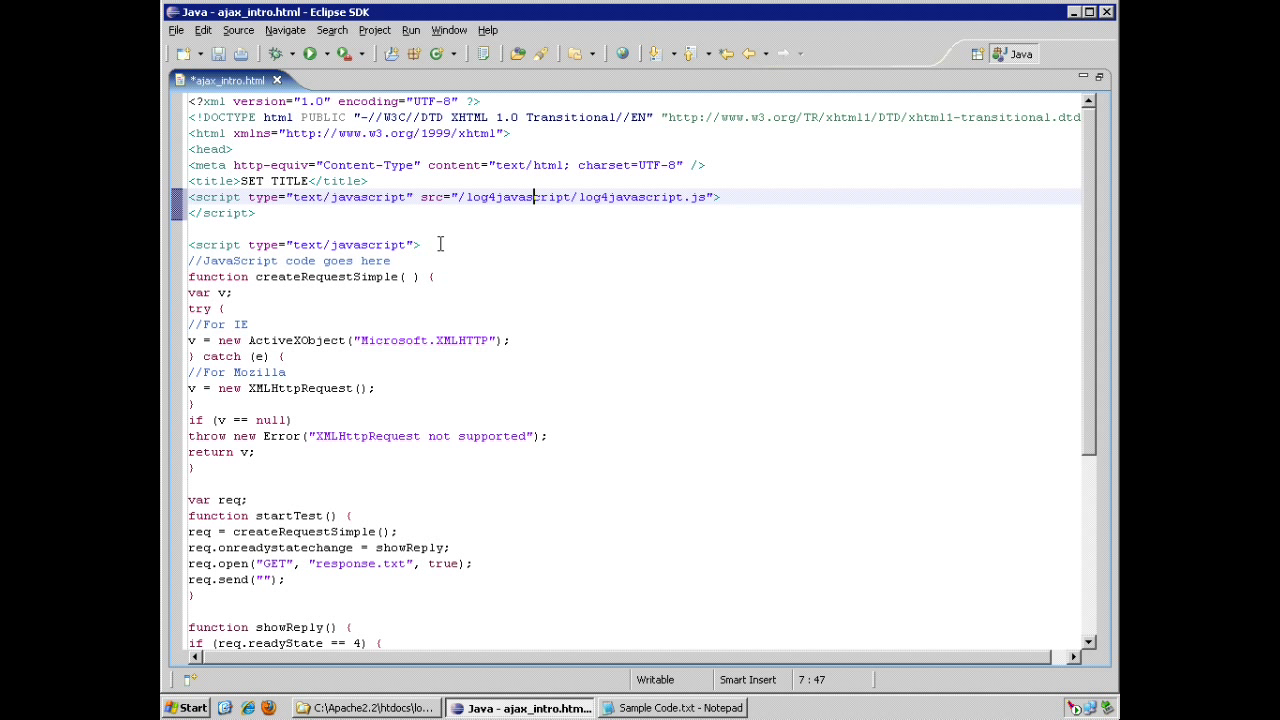
Task: Click the Print toolbar icon
Action: (241, 54)
